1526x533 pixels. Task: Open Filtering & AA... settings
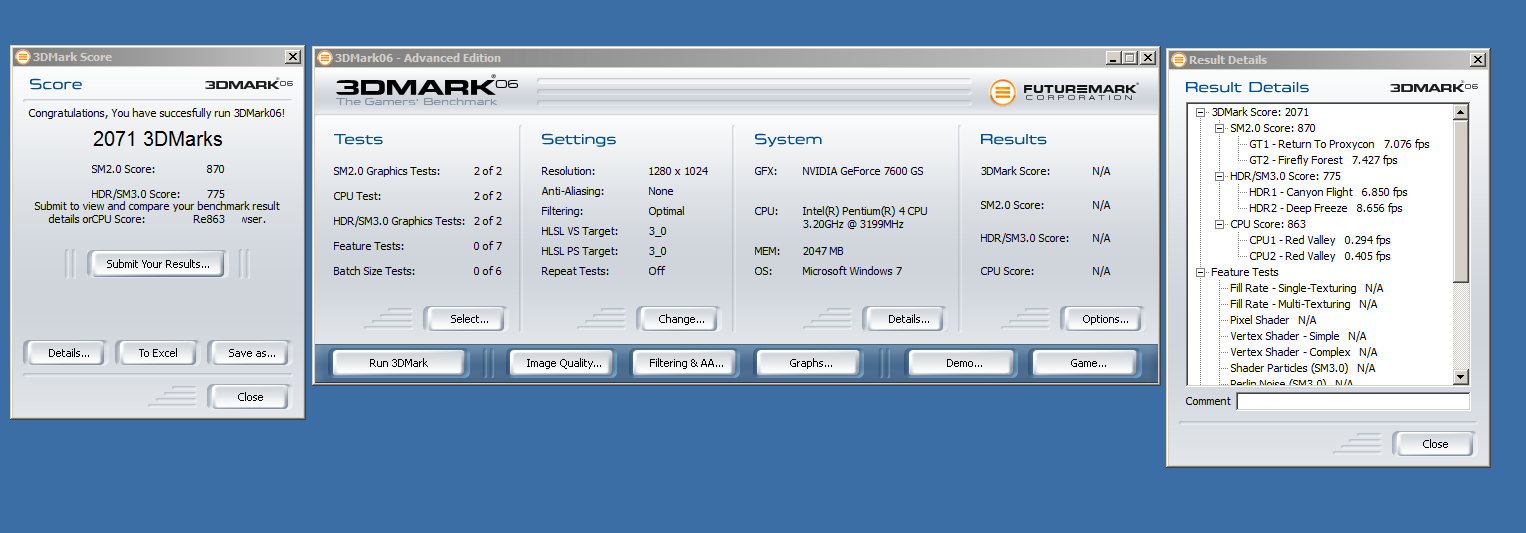[x=685, y=363]
